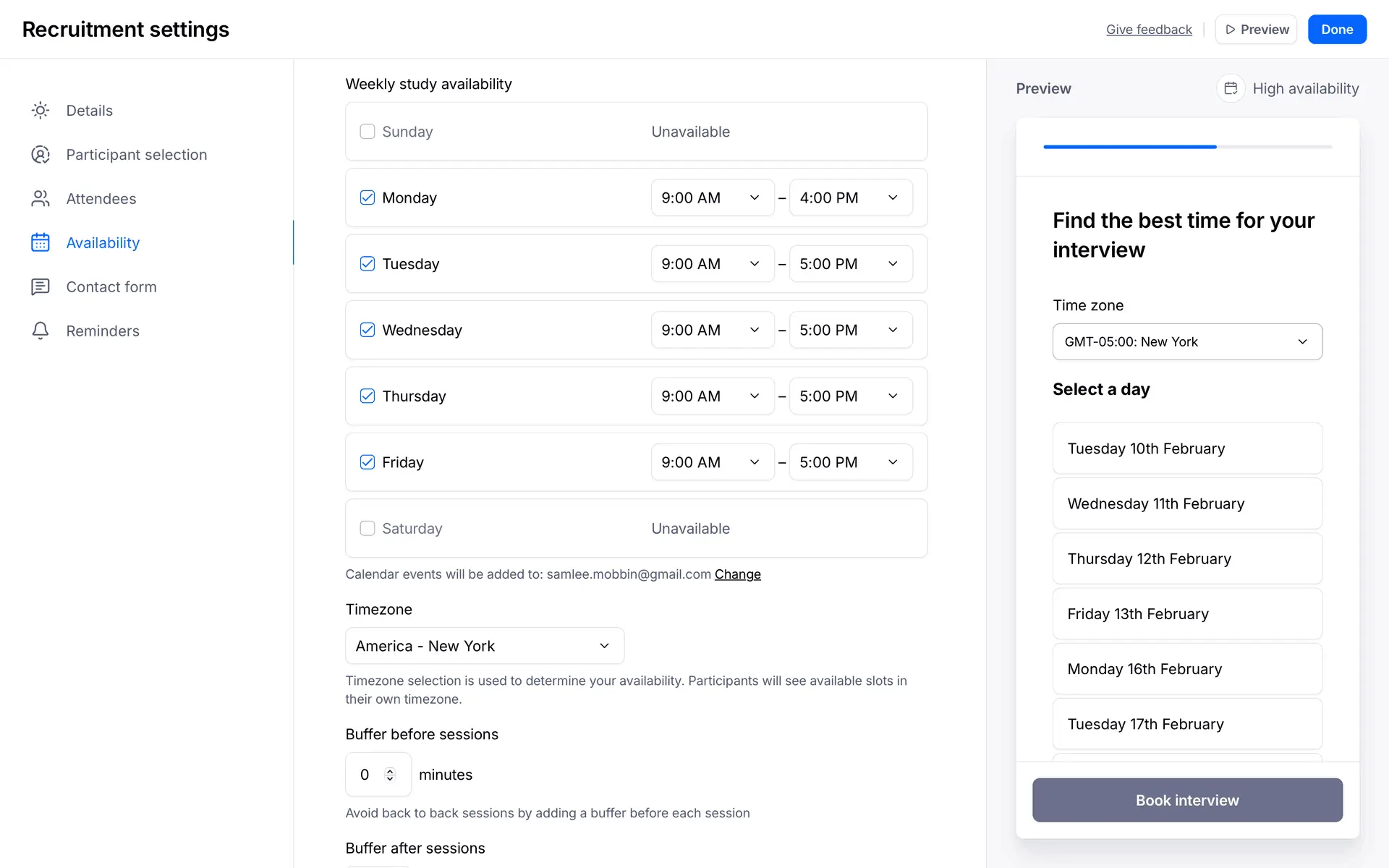Screen dimensions: 1389x868
Task: Go to Reminders settings section
Action: 103,331
